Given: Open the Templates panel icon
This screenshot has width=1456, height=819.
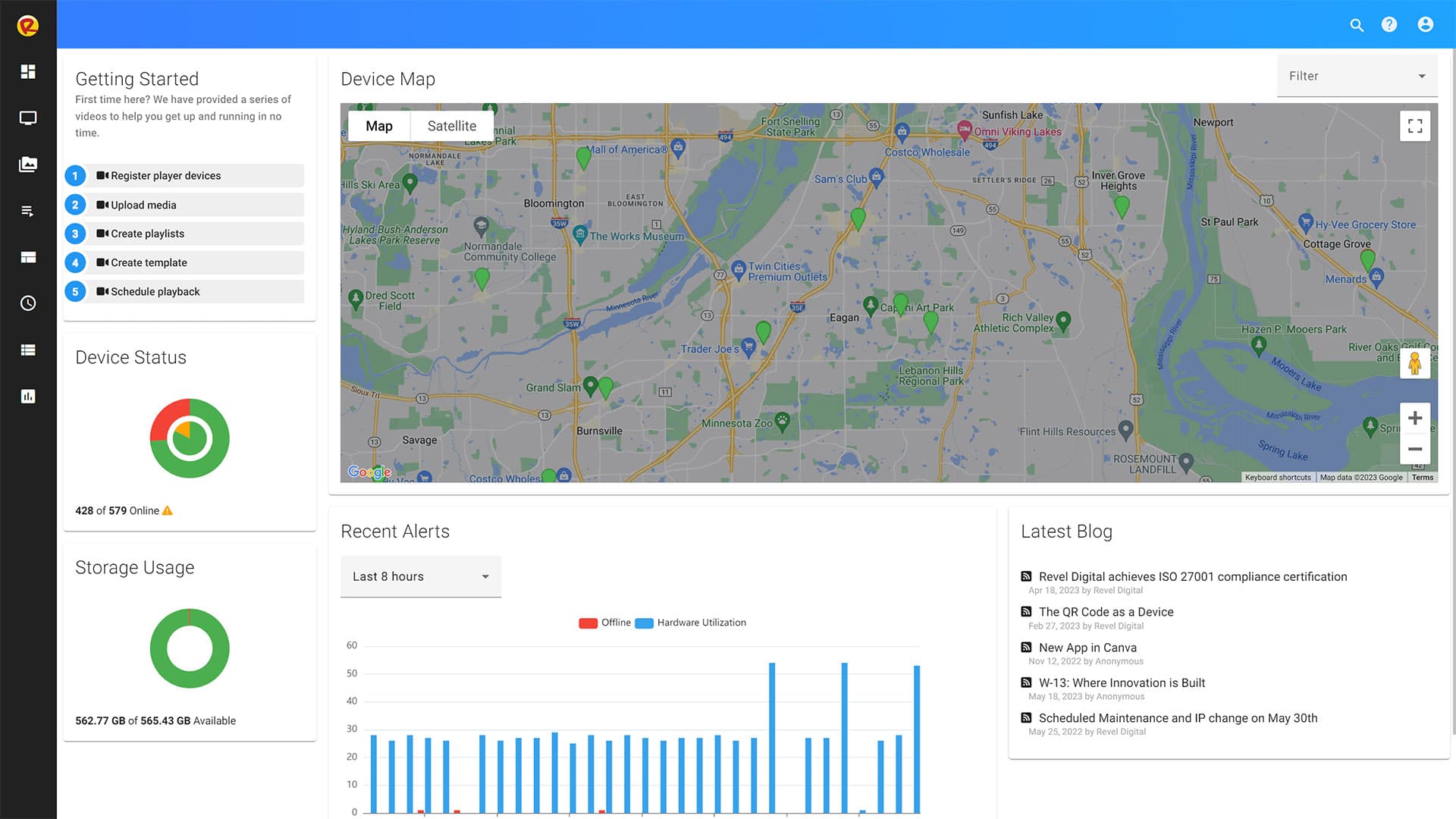Looking at the screenshot, I should pyautogui.click(x=28, y=257).
